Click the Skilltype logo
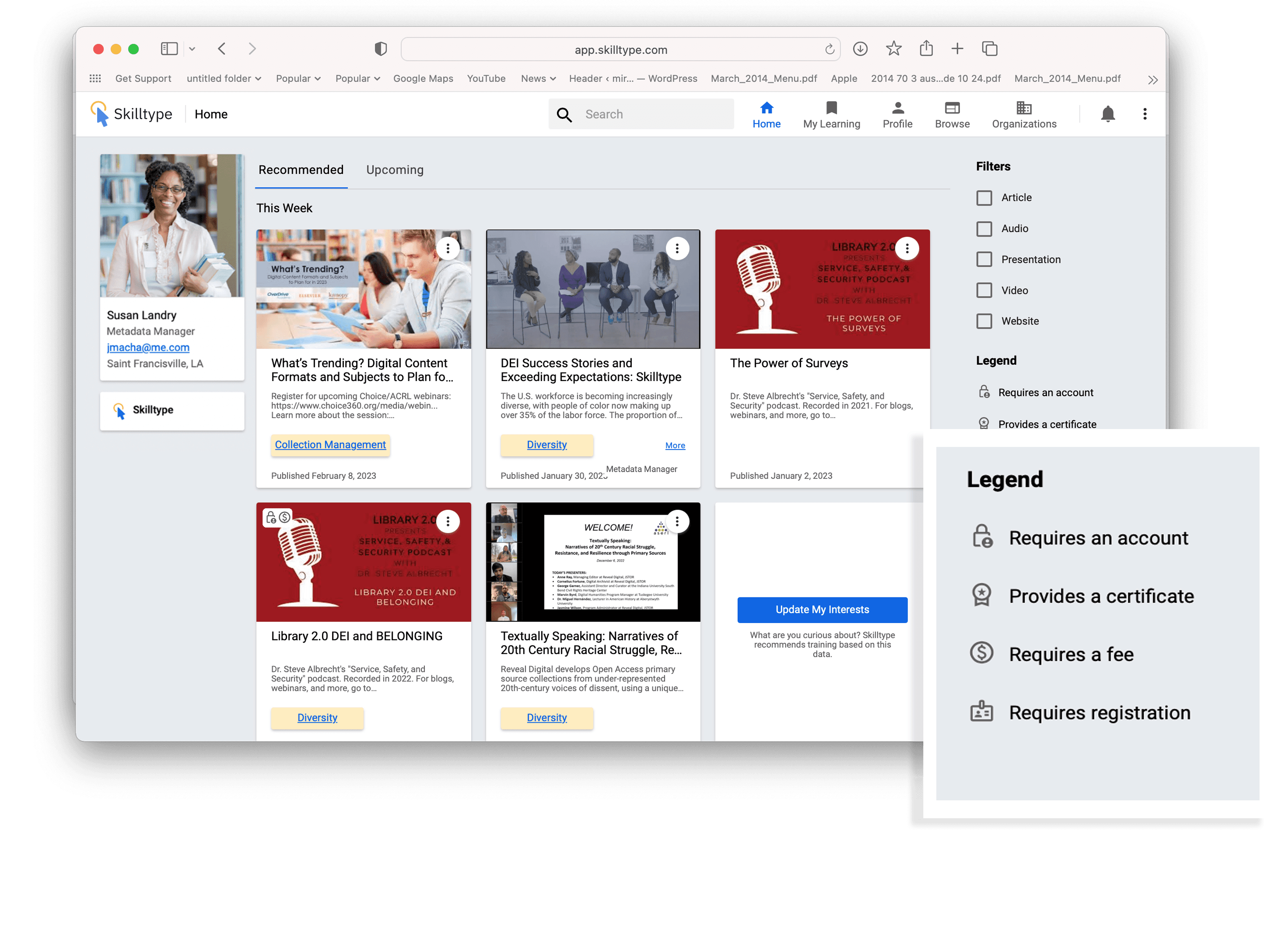 point(132,114)
